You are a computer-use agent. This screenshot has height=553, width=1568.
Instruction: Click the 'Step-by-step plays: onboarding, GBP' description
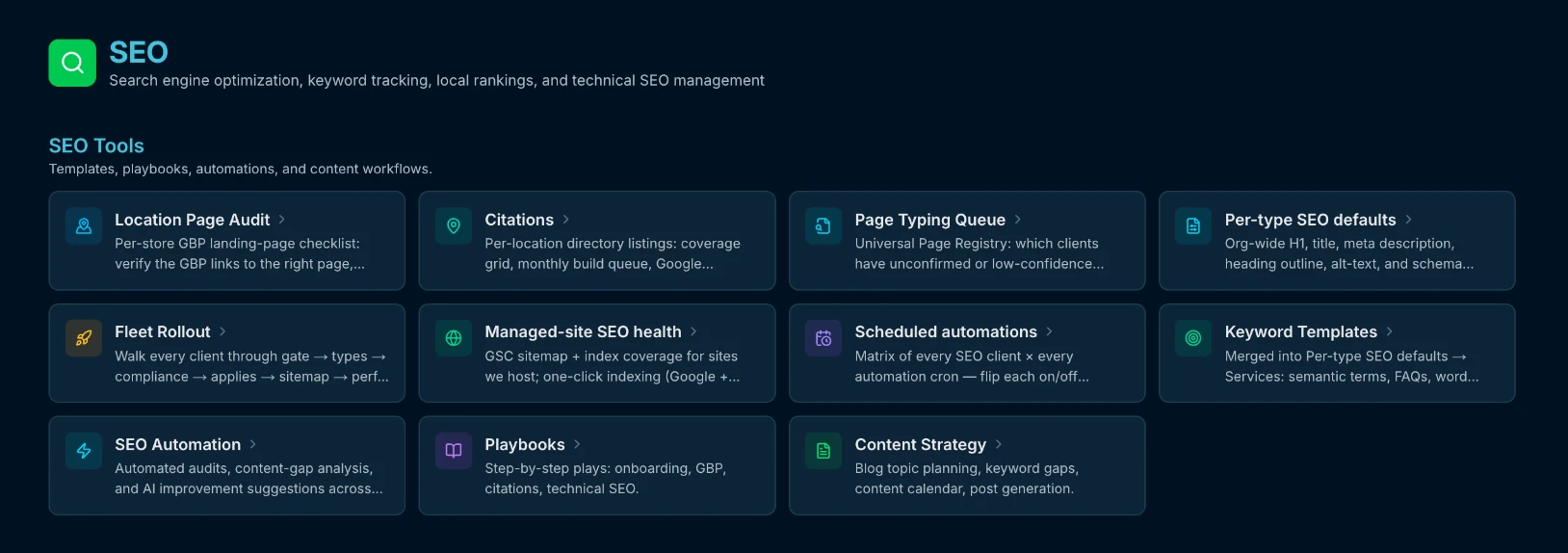[x=605, y=479]
